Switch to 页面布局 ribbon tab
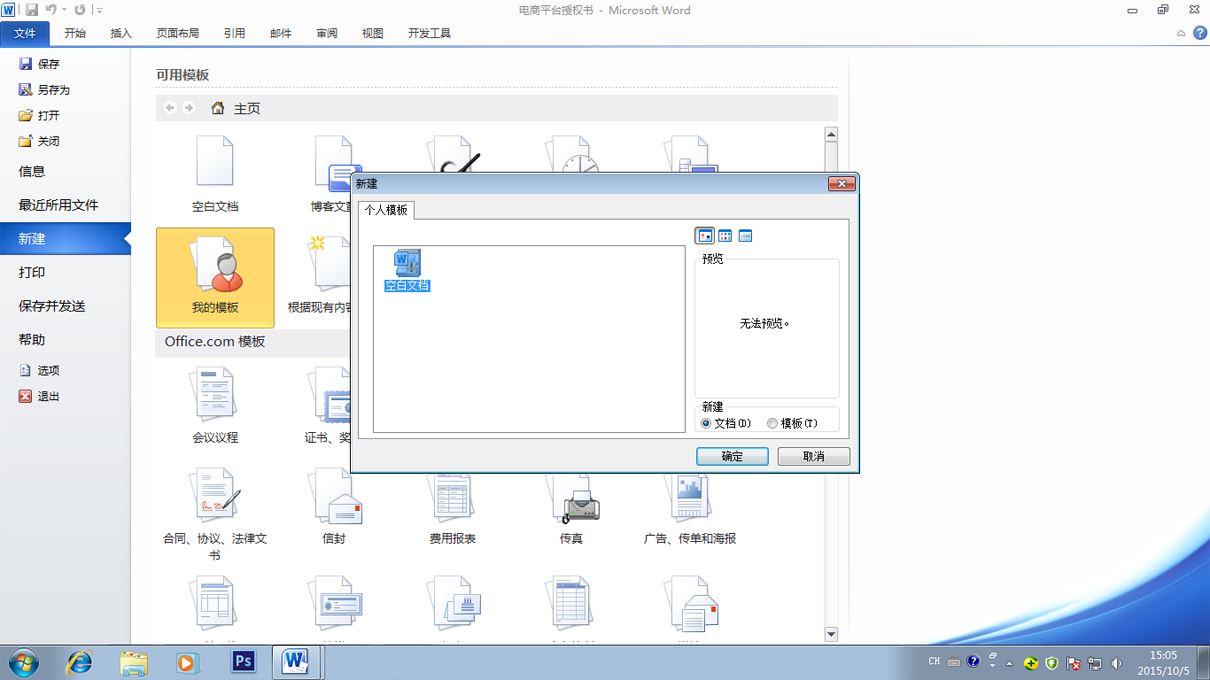The height and width of the screenshot is (680, 1210). (178, 33)
